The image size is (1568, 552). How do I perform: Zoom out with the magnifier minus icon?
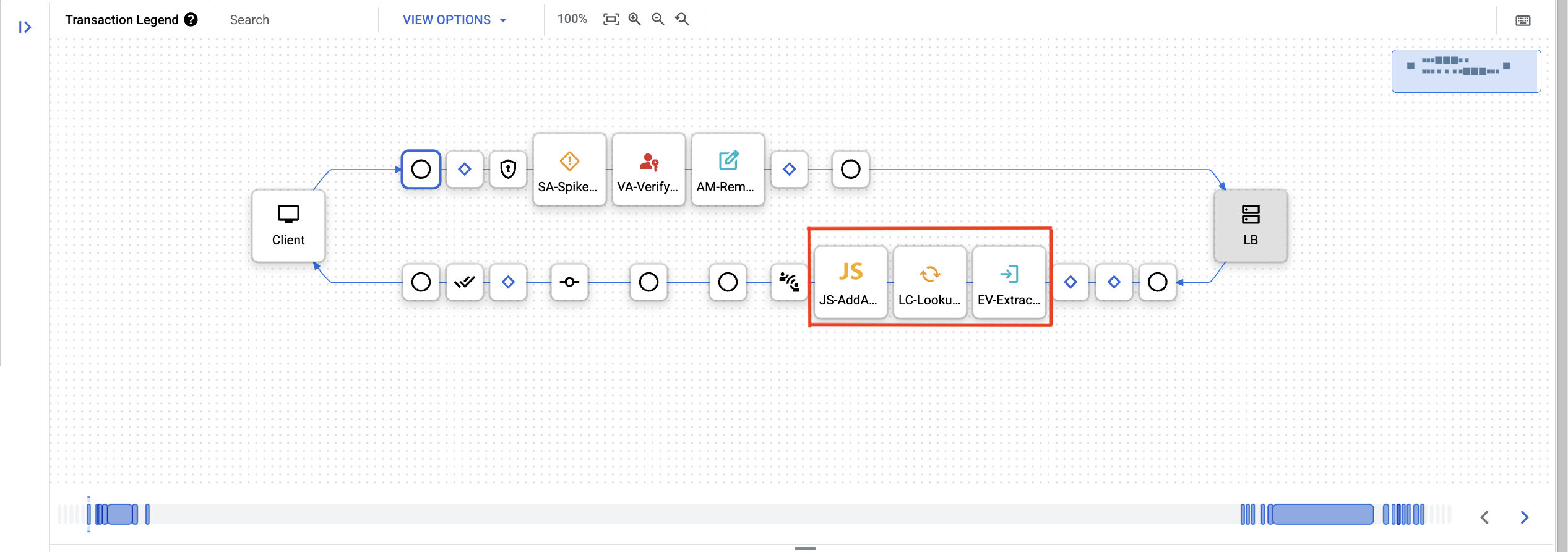pyautogui.click(x=658, y=19)
